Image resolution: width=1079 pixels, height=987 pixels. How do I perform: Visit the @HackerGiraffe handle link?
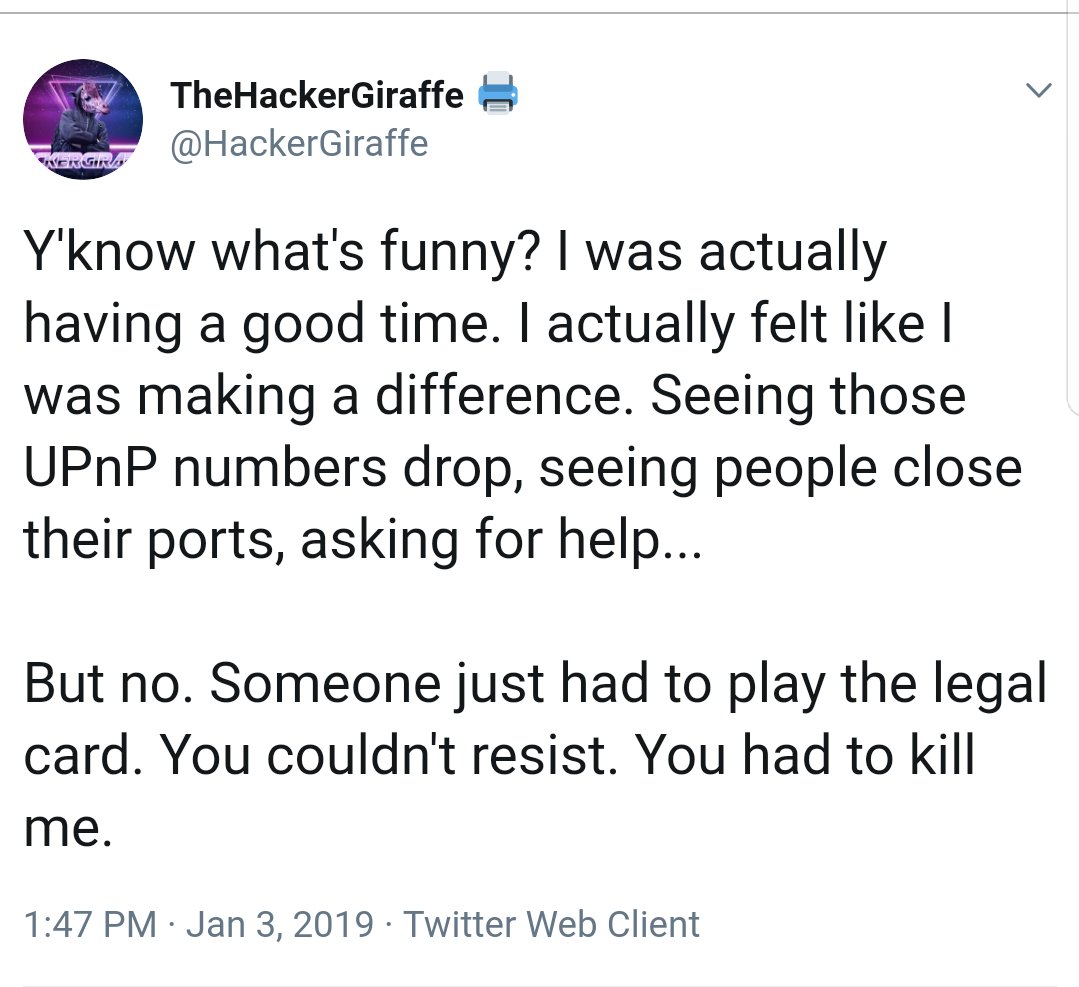click(x=299, y=143)
